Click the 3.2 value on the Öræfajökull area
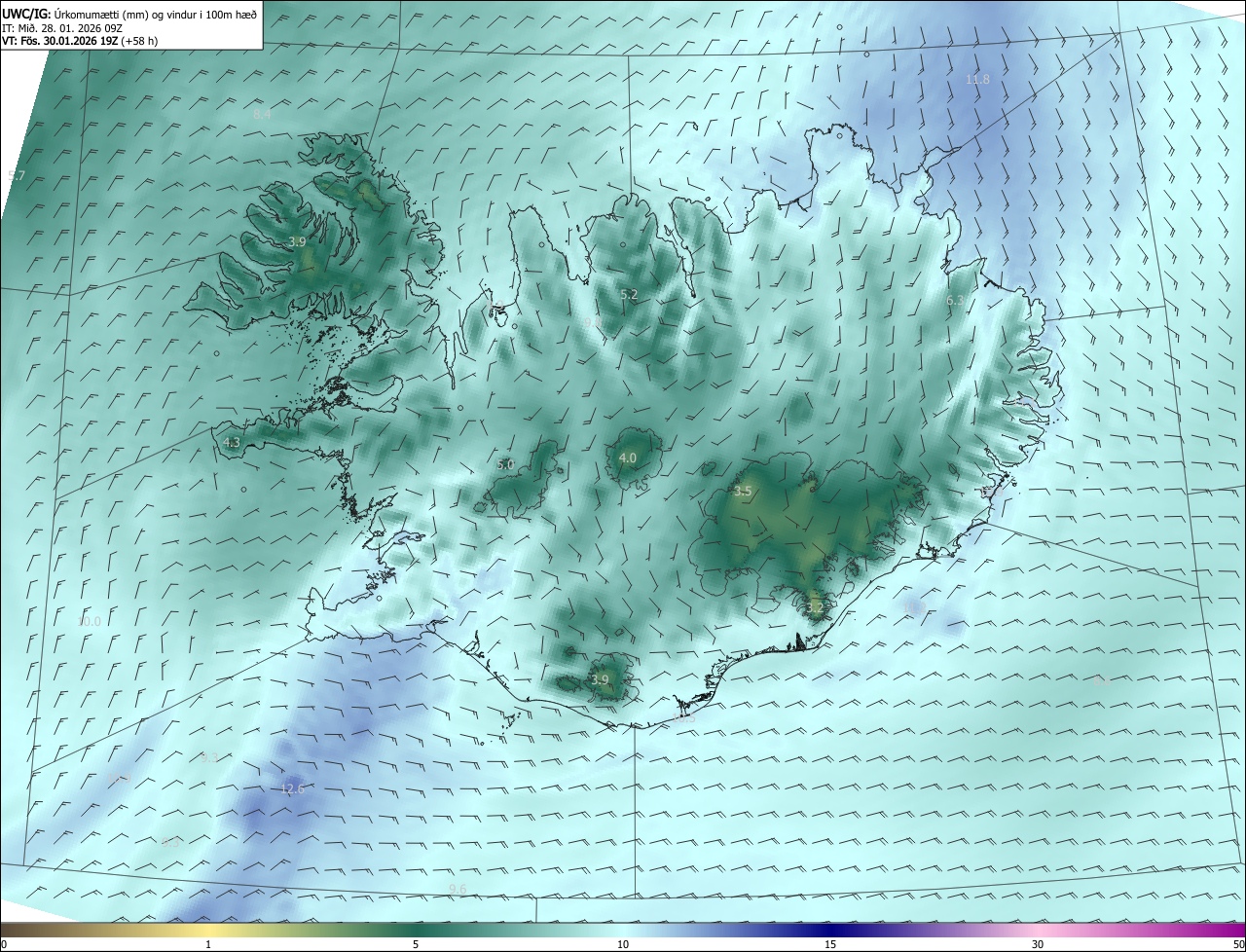This screenshot has height=952, width=1246. click(815, 607)
